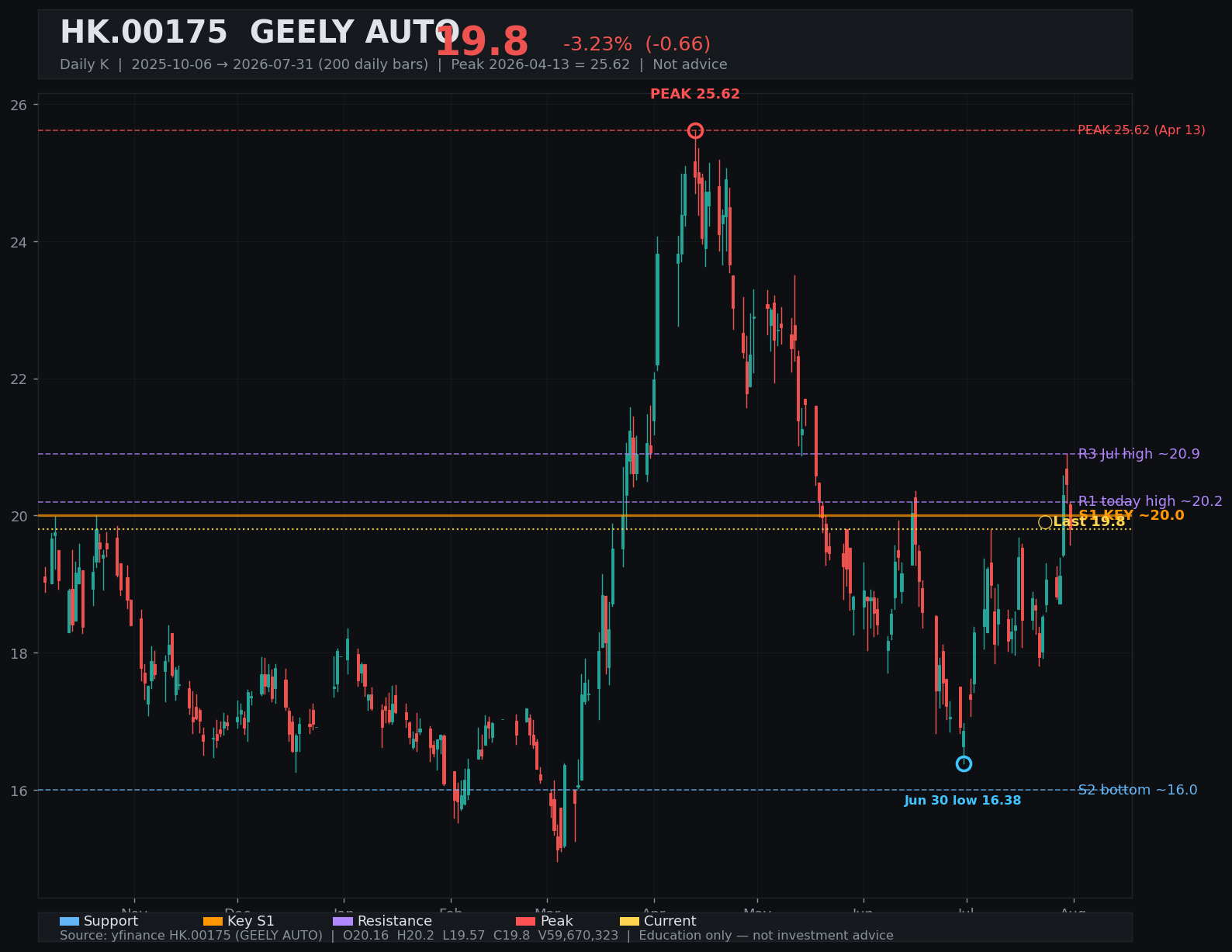Click the 'R3 Jul high ~20.9' label
This screenshot has width=1232, height=952.
pyautogui.click(x=1139, y=454)
